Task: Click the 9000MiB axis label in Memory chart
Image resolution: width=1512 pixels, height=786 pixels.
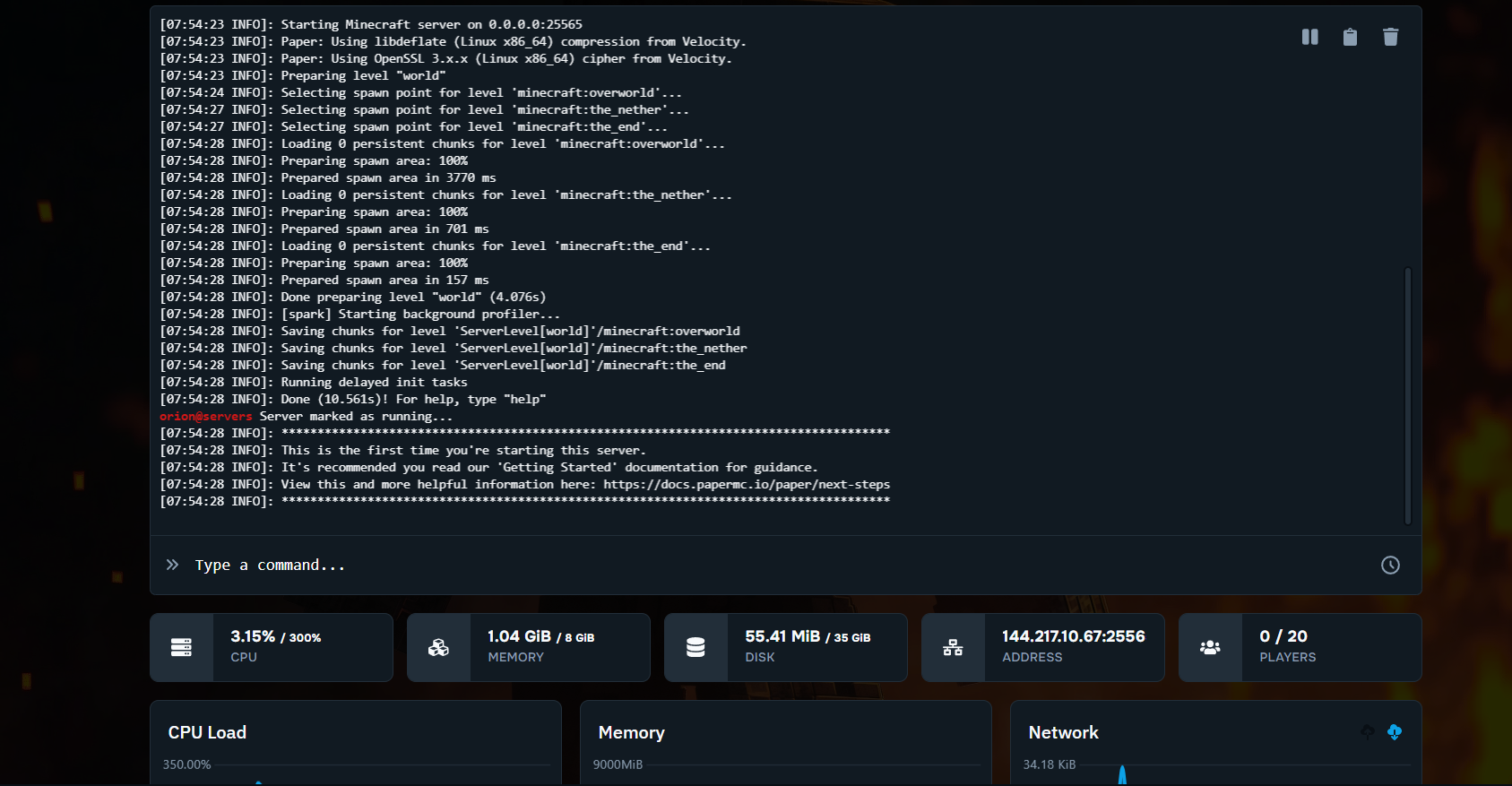Action: tap(618, 764)
